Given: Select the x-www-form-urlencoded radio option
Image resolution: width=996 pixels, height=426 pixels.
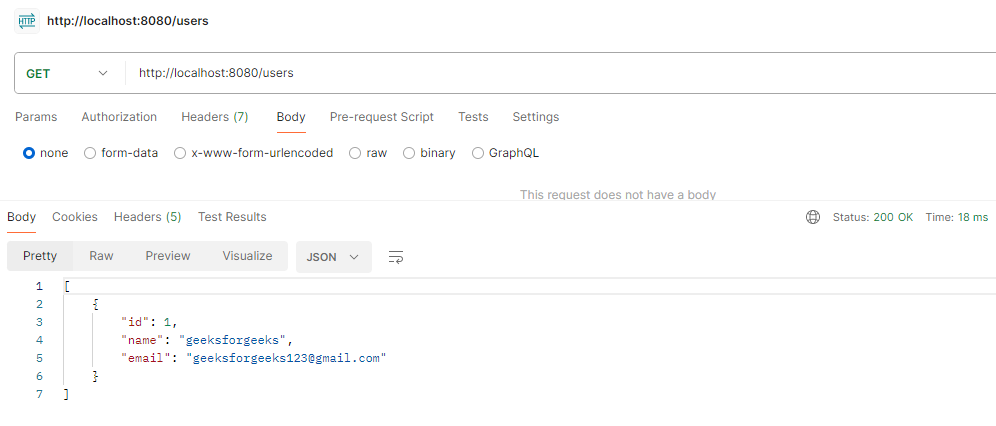Looking at the screenshot, I should 180,153.
